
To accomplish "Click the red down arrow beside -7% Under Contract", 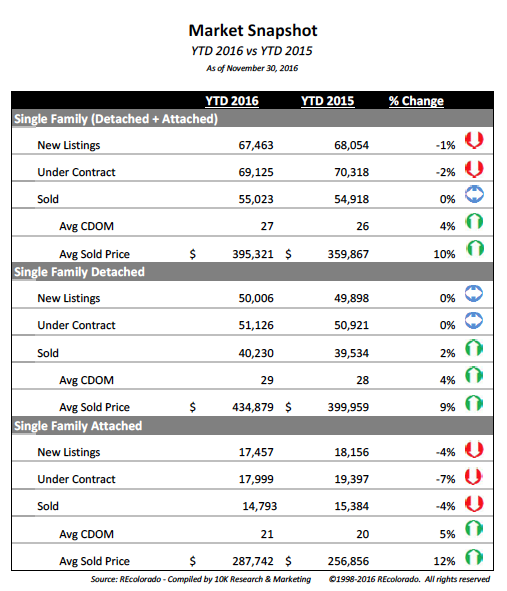I will point(473,476).
